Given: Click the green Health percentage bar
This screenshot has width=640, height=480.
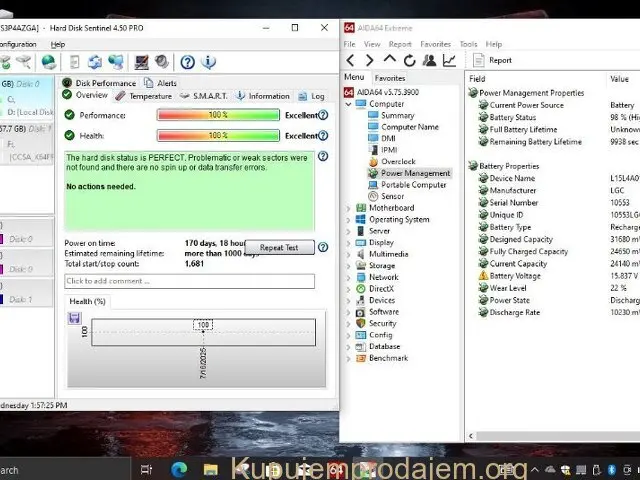Looking at the screenshot, I should pos(218,136).
